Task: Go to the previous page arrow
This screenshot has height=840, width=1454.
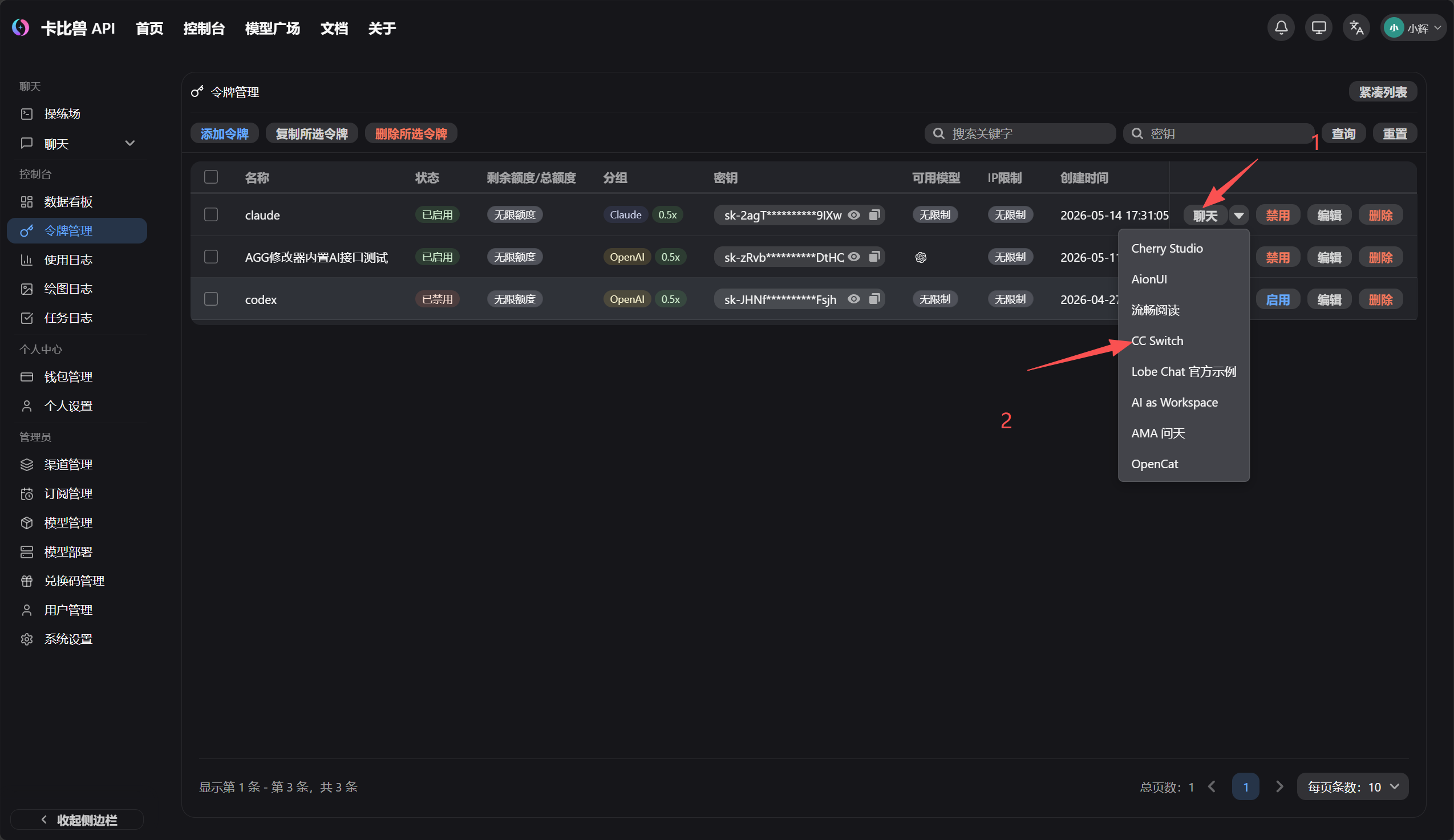Action: (1212, 787)
